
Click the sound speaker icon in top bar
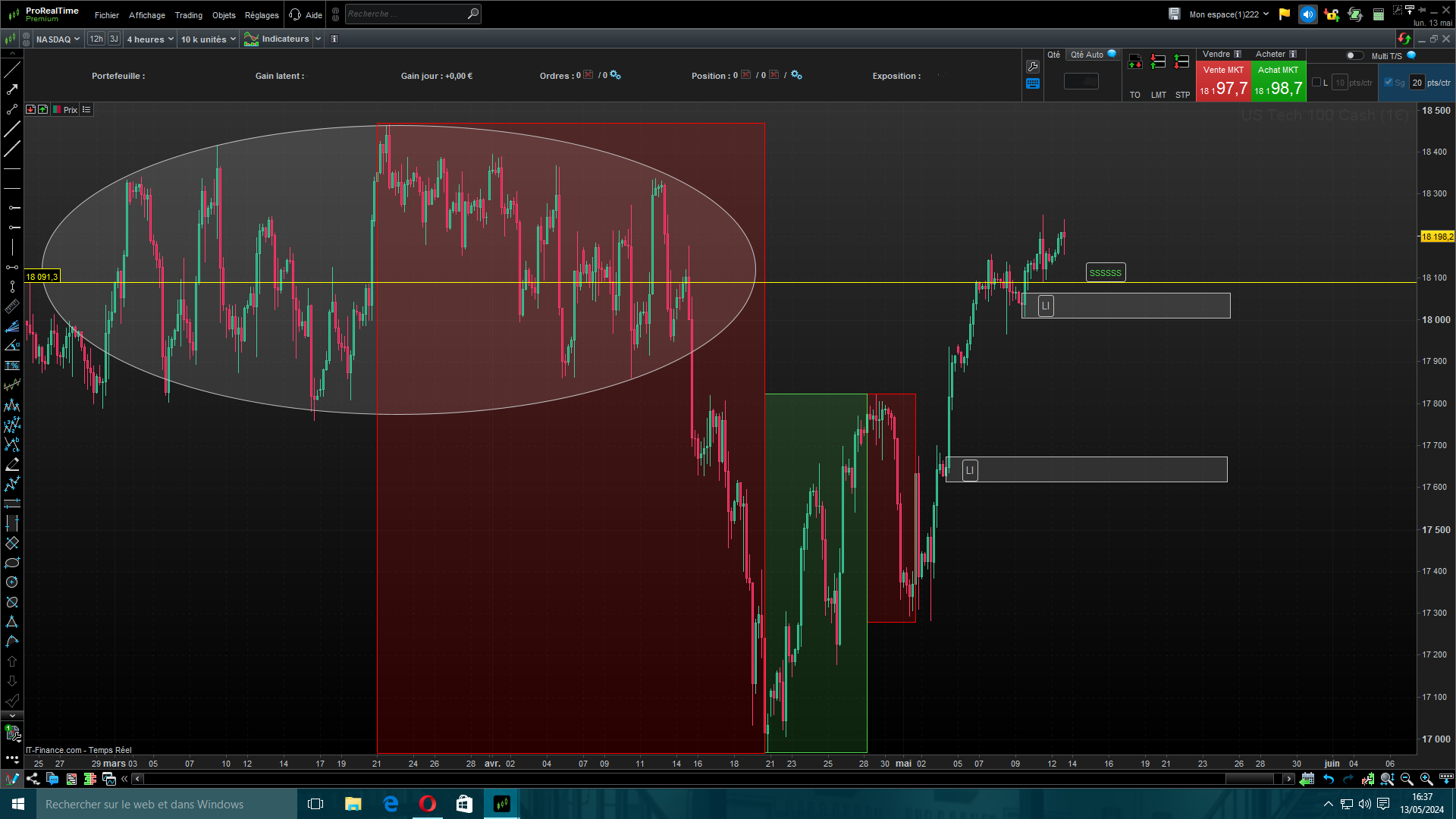(x=1307, y=14)
